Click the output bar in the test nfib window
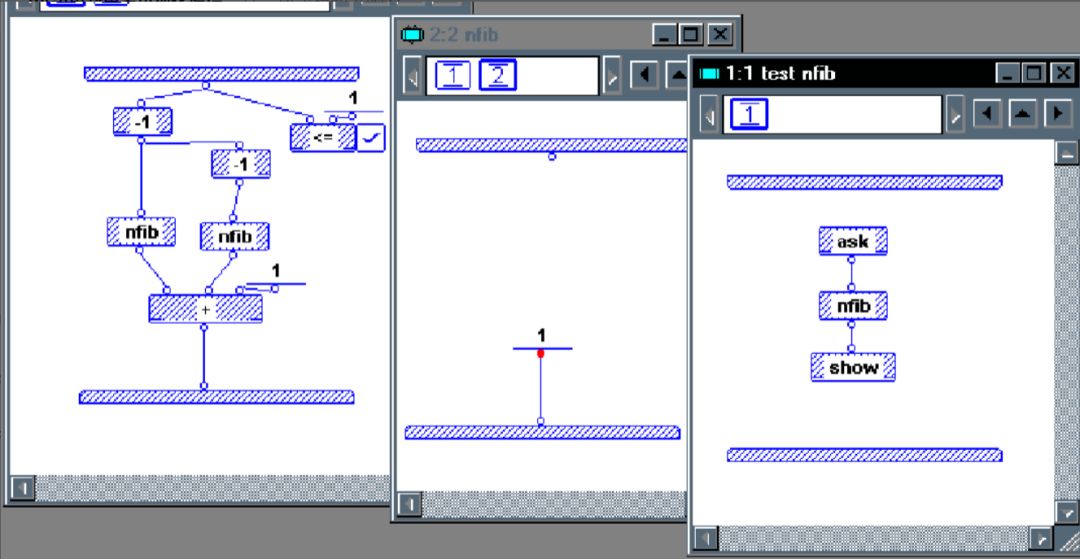The height and width of the screenshot is (559, 1080). tap(865, 455)
